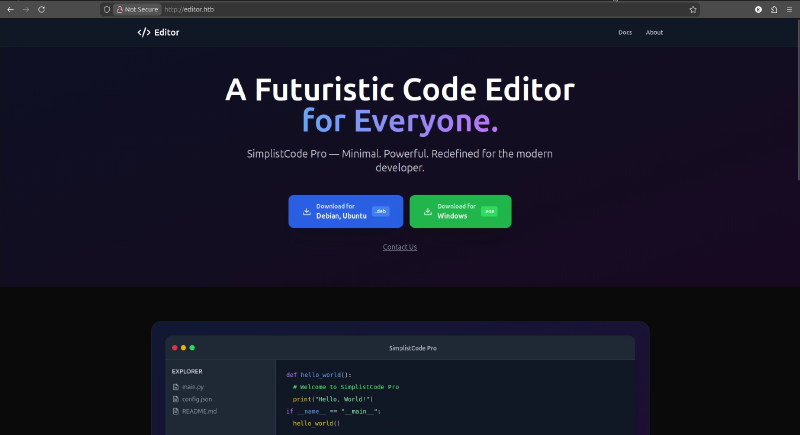Viewport: 800px width, 435px height.
Task: Click the address bar showing editor.htb
Action: point(400,9)
